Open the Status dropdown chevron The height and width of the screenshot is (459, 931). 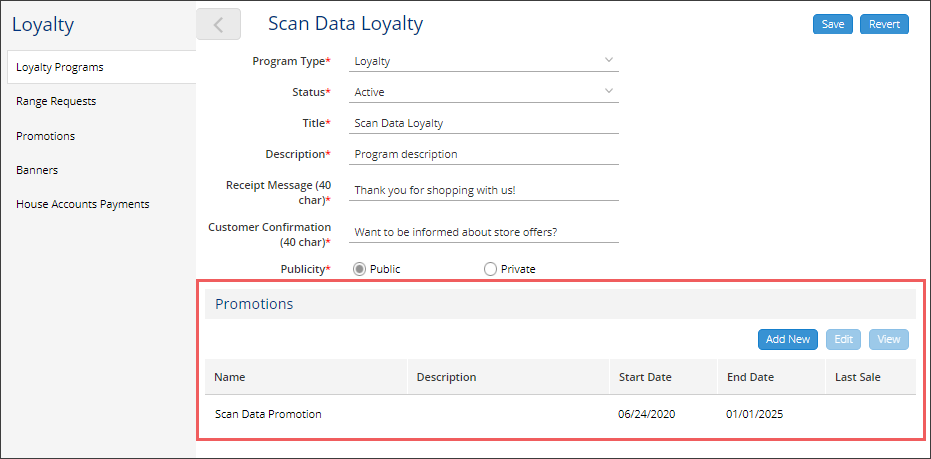coord(609,91)
